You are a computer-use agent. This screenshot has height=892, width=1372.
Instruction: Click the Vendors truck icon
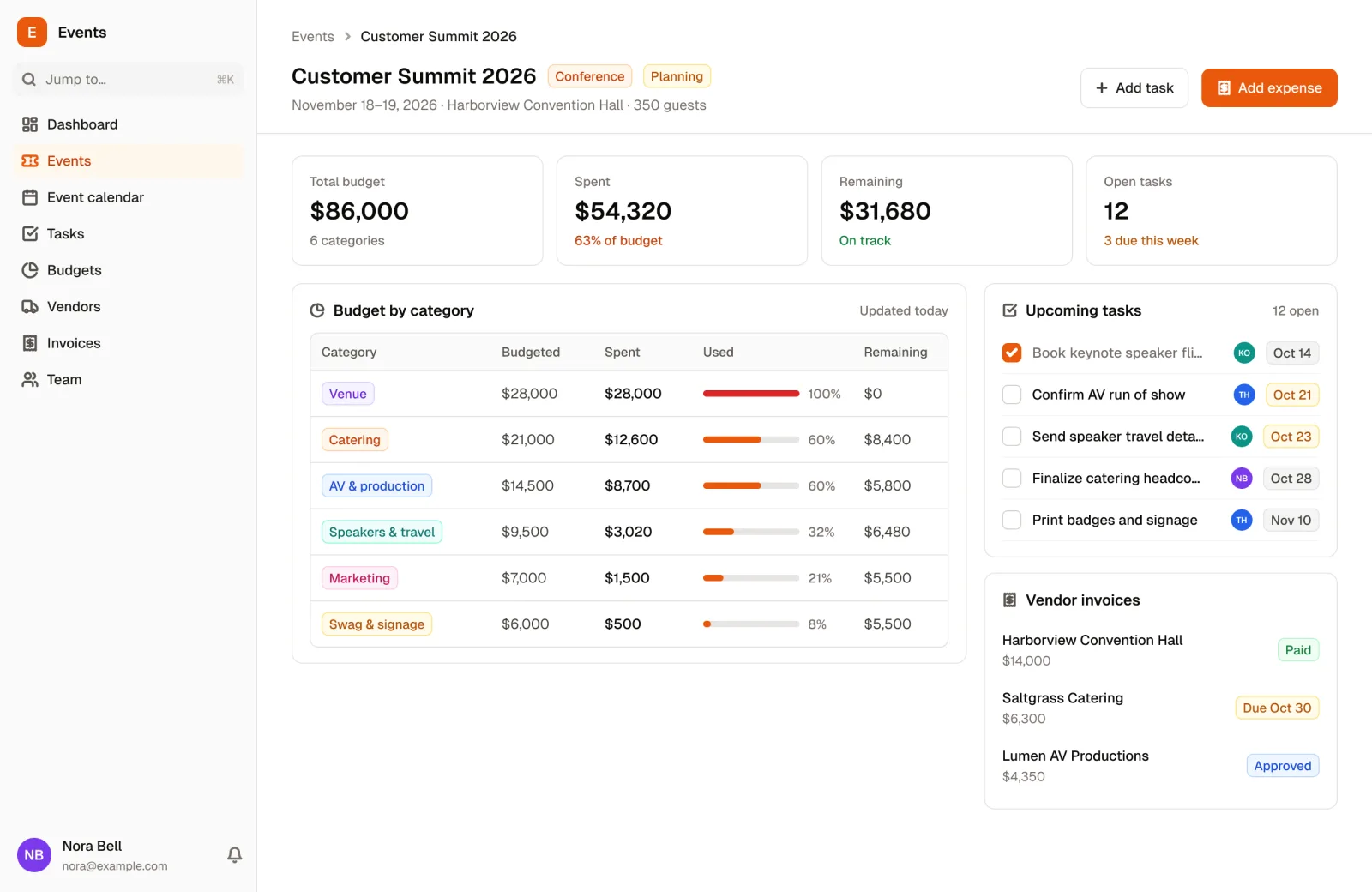point(30,307)
